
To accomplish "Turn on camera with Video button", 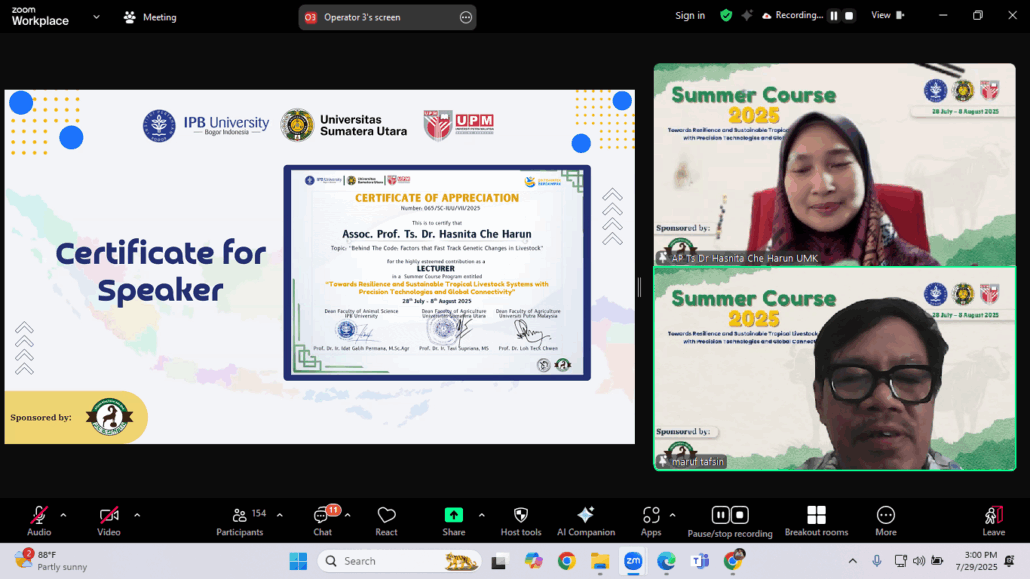I will 109,520.
